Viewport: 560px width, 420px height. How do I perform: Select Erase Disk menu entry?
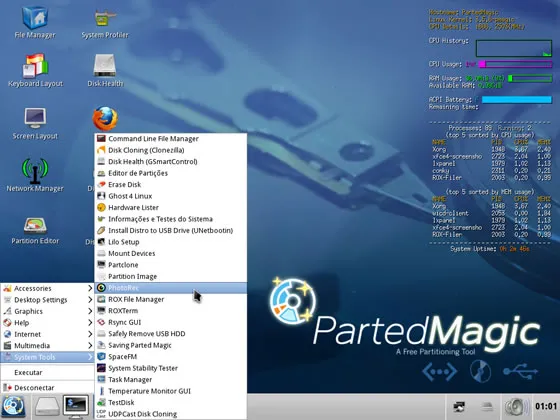pos(171,185)
